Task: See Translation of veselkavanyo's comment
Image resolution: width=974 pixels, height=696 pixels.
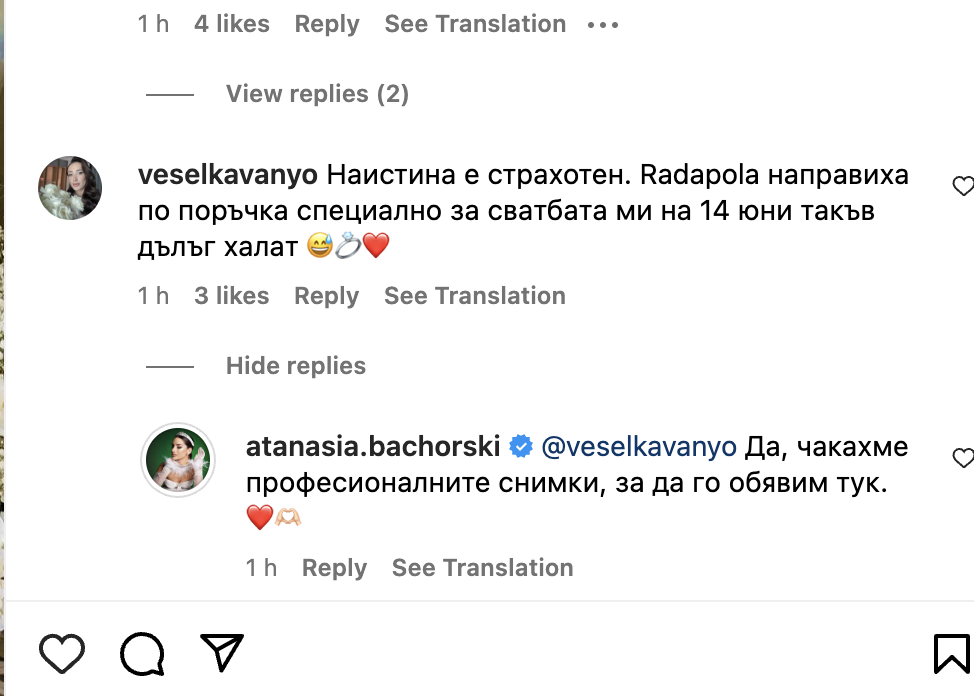Action: point(475,296)
